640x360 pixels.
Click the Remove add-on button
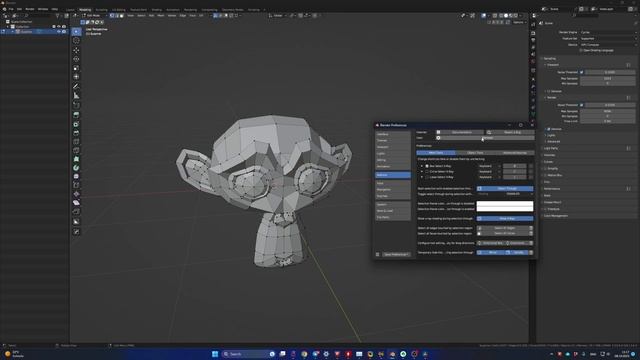pyautogui.click(x=486, y=138)
